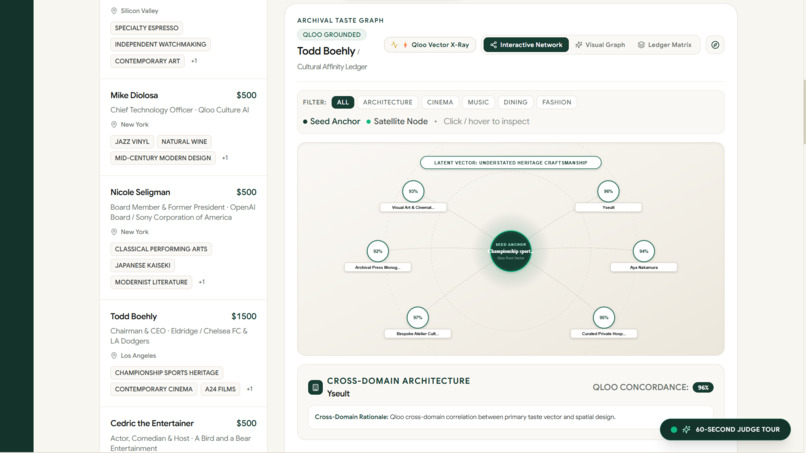Open the Qloo Vector X-Ray view
The width and height of the screenshot is (806, 453).
(x=430, y=45)
